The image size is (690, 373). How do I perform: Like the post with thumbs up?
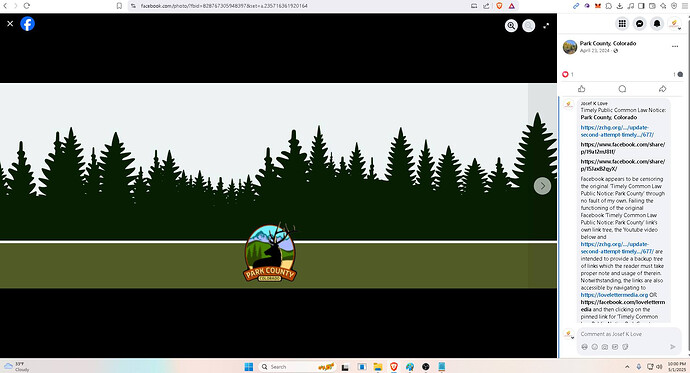(x=581, y=89)
